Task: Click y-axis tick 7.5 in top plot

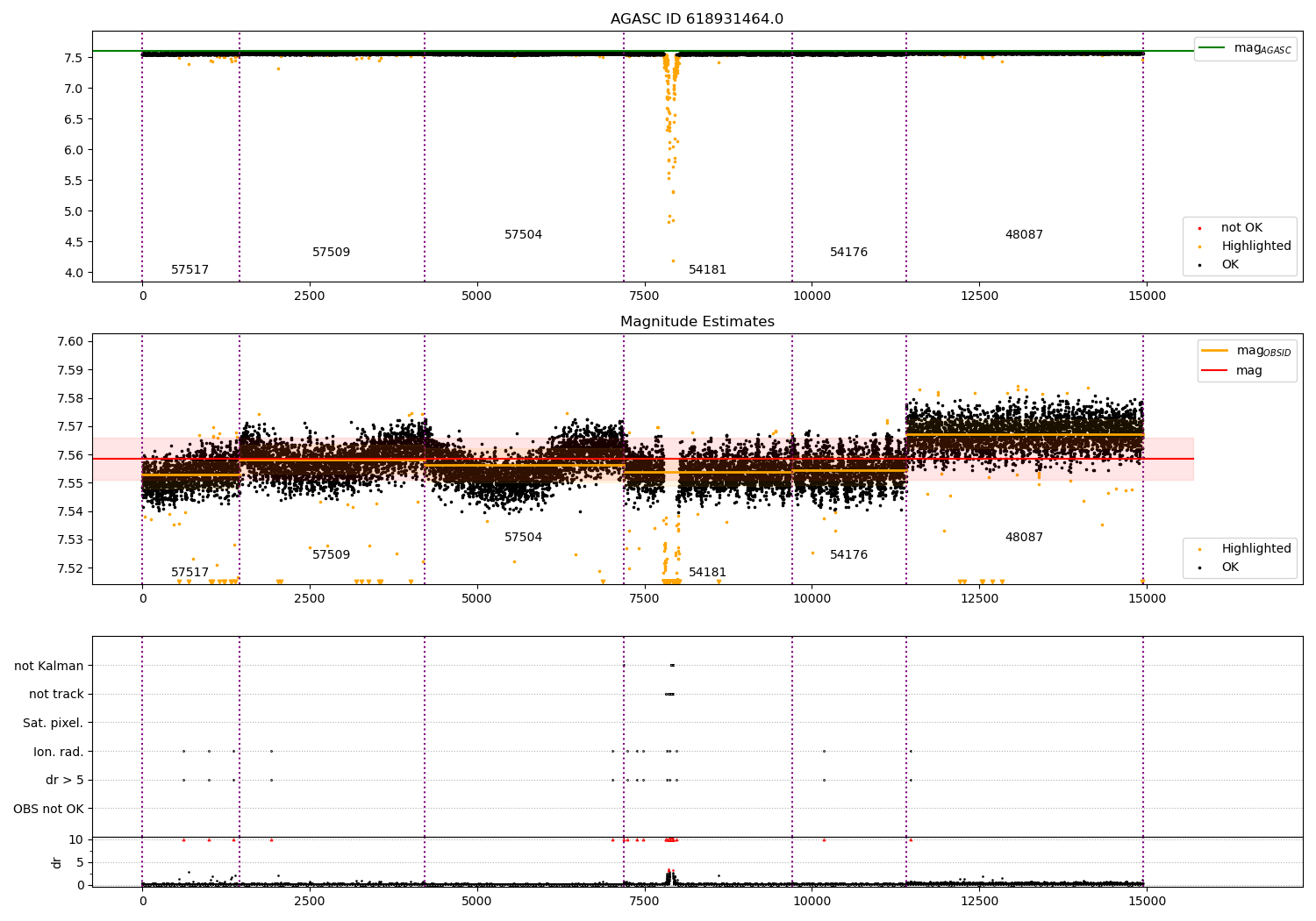Action: click(x=74, y=58)
